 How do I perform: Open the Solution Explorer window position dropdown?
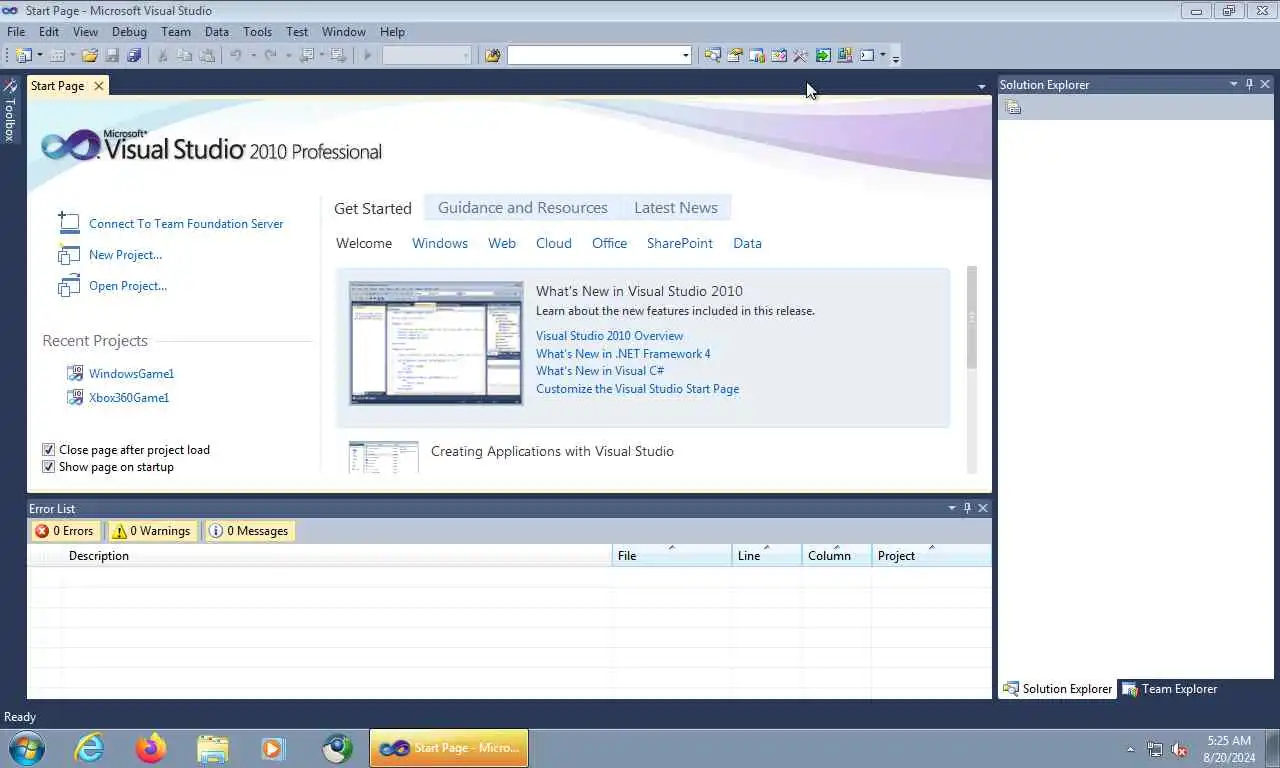[x=1234, y=85]
